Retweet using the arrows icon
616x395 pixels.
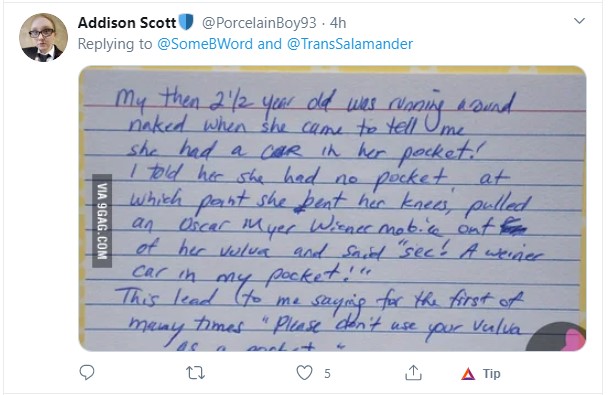coord(195,373)
